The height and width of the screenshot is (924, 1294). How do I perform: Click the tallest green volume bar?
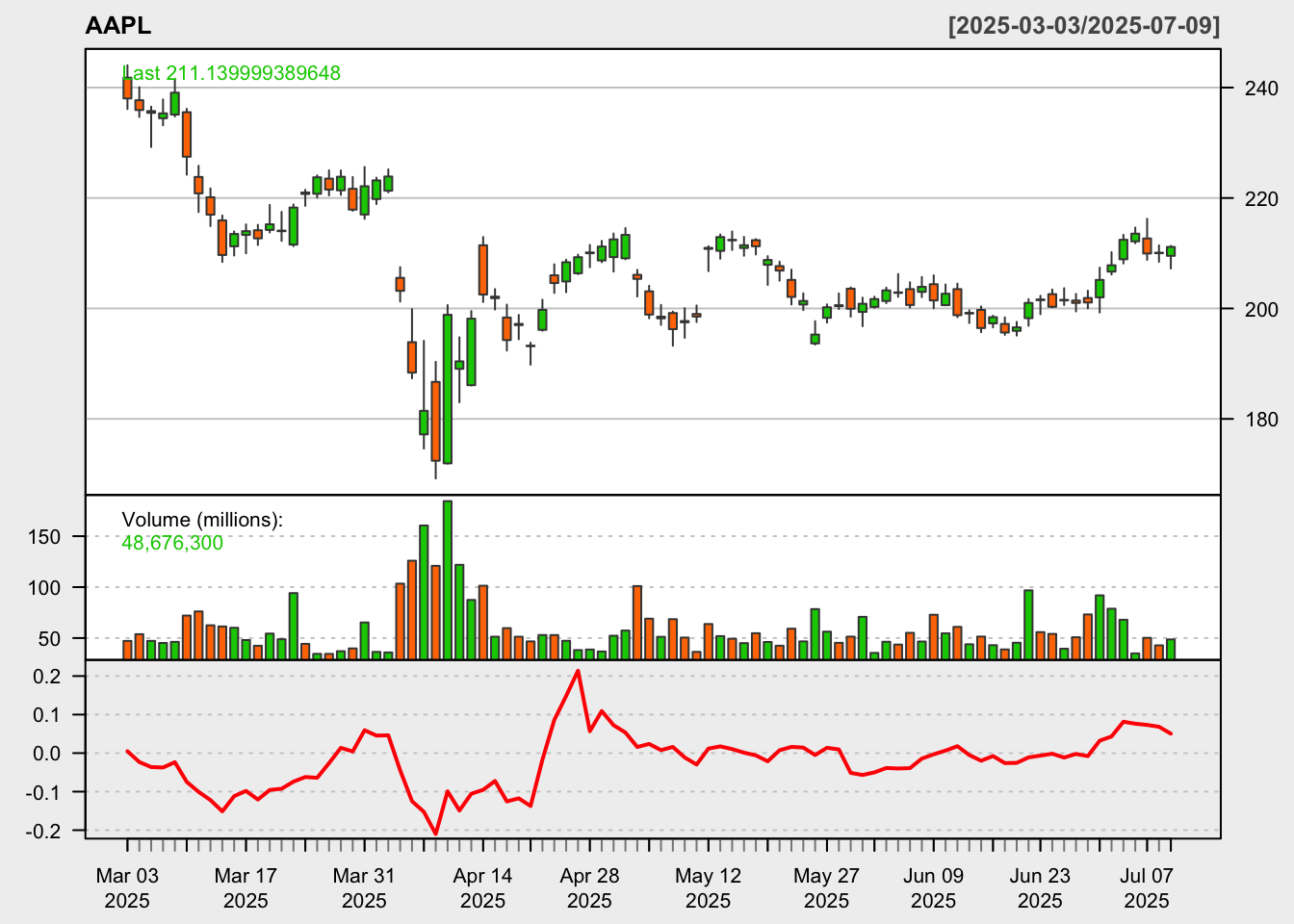pyautogui.click(x=448, y=579)
